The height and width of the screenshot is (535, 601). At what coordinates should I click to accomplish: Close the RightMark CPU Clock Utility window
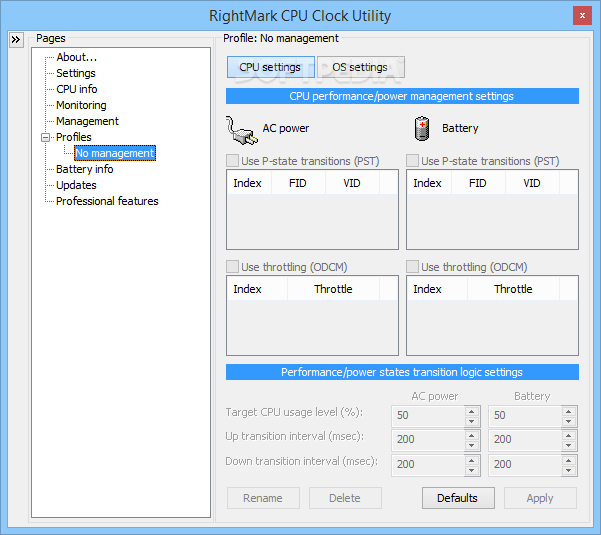pyautogui.click(x=582, y=16)
